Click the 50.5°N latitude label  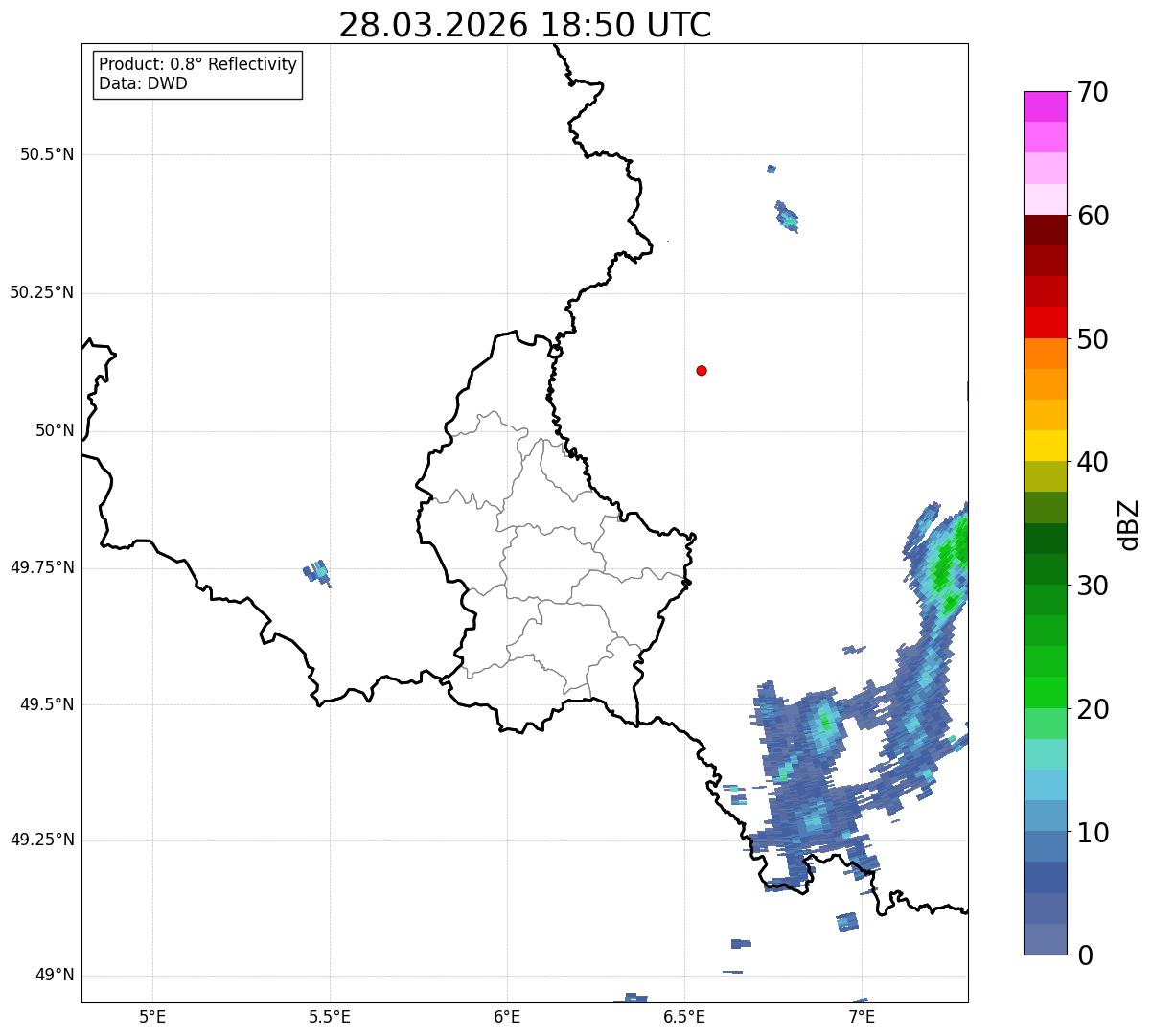tap(47, 154)
